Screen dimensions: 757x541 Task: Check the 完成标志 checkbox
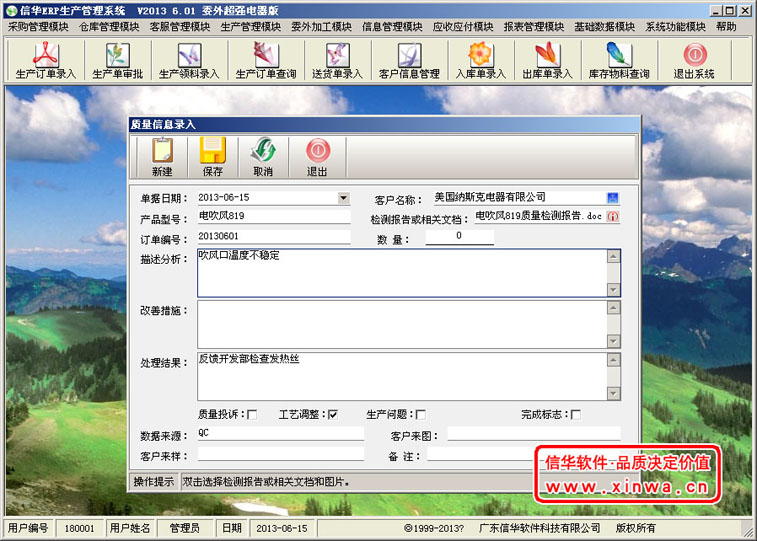tap(575, 415)
